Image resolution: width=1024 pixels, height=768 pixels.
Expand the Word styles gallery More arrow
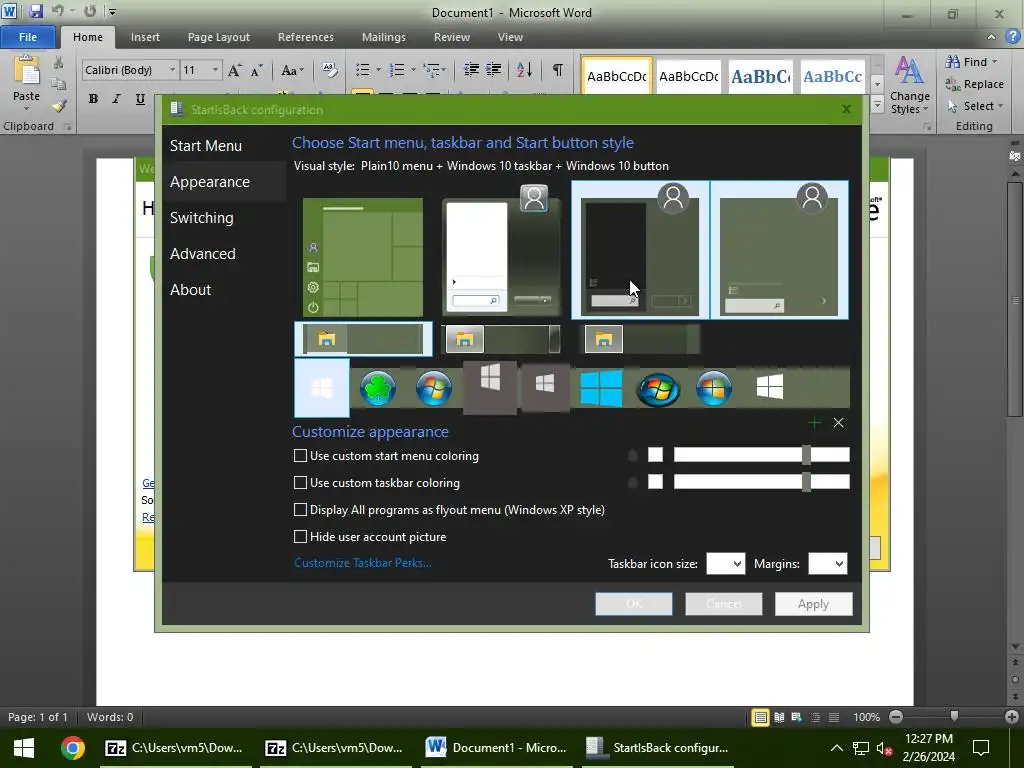pyautogui.click(x=878, y=104)
